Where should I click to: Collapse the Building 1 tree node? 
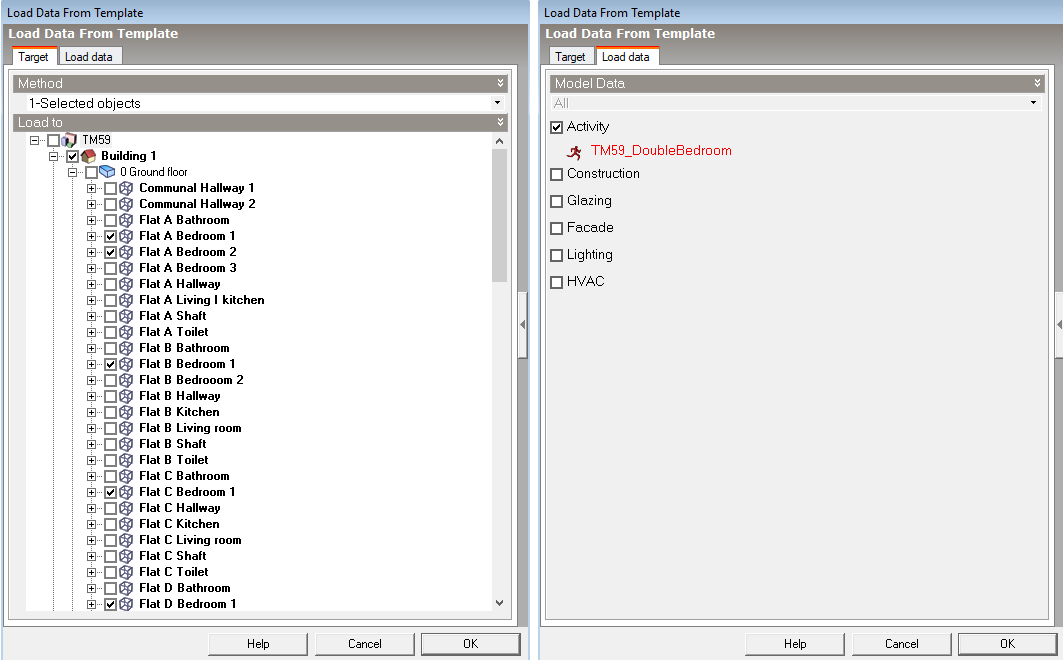[54, 156]
